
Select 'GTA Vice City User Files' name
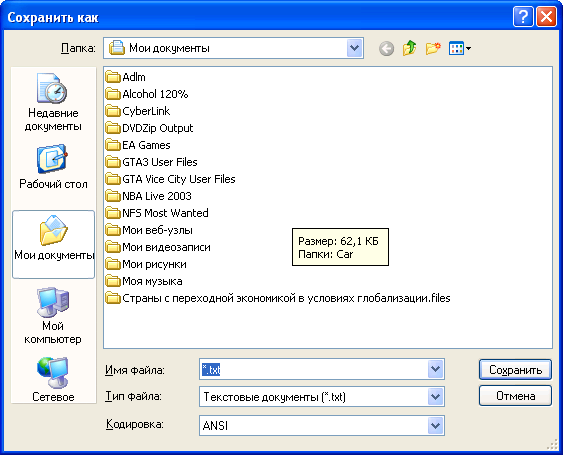pos(179,179)
